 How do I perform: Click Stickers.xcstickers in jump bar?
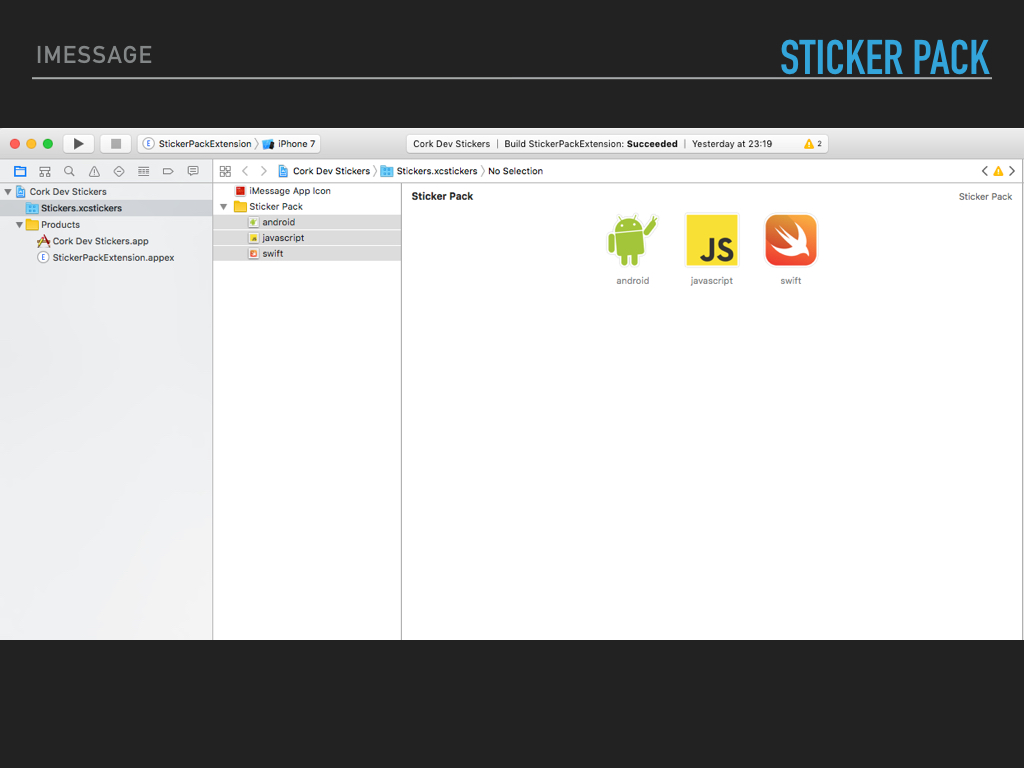[429, 171]
